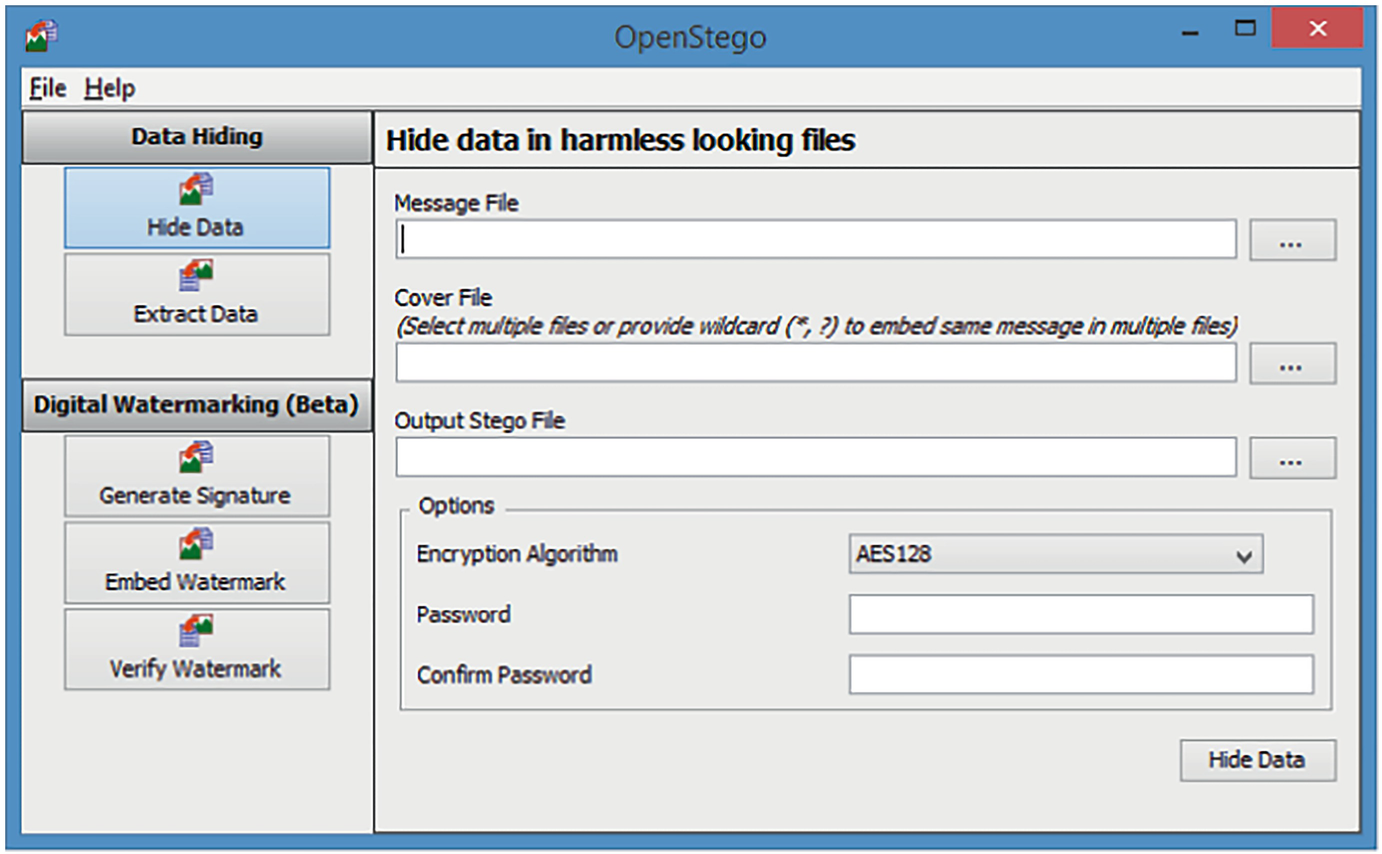The width and height of the screenshot is (1382, 854).
Task: Open the Help menu
Action: tap(108, 88)
